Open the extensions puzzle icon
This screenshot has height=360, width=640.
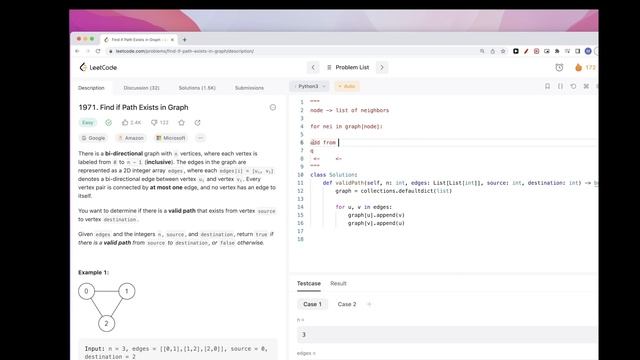click(557, 51)
